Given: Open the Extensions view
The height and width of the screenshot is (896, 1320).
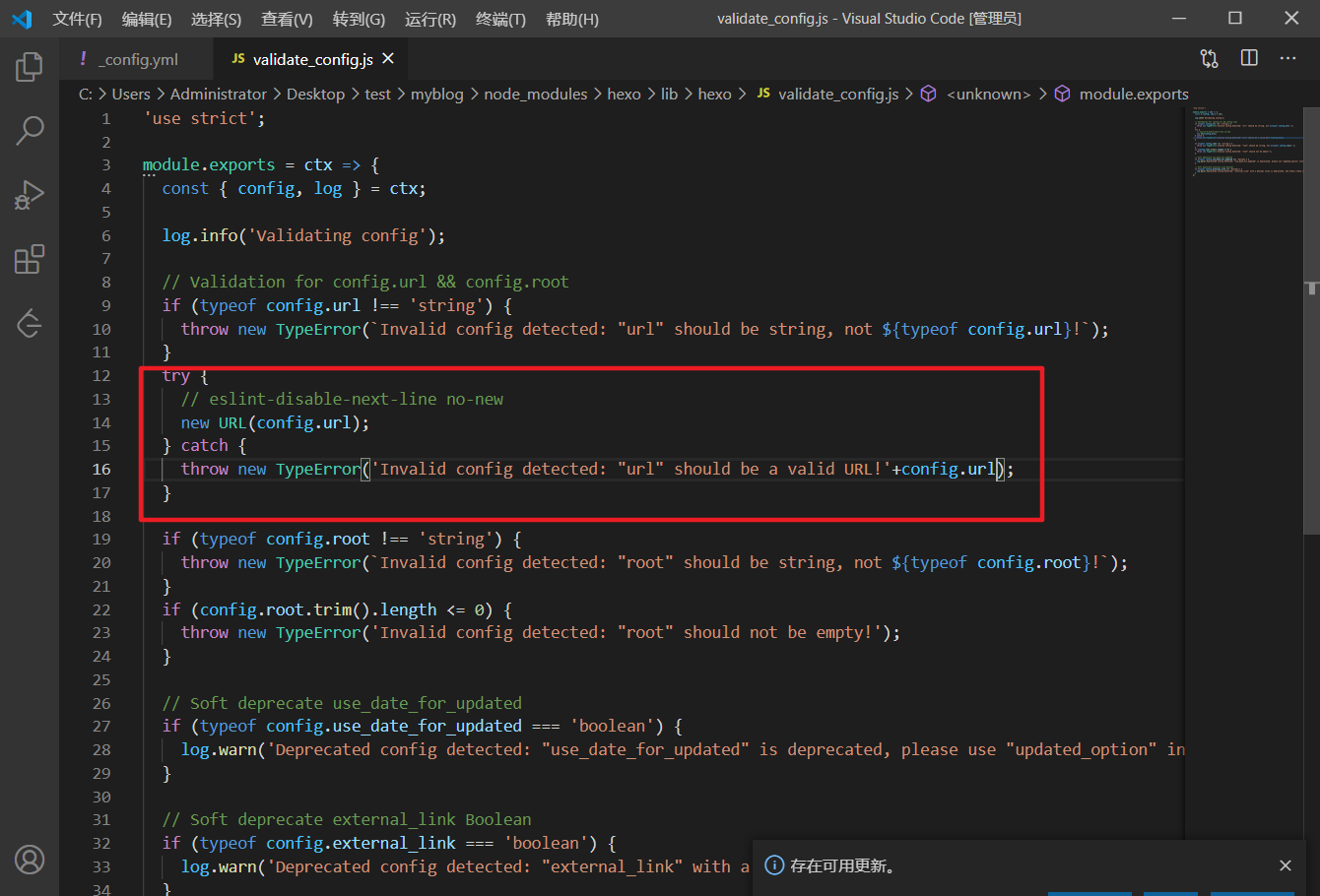Looking at the screenshot, I should click(30, 259).
